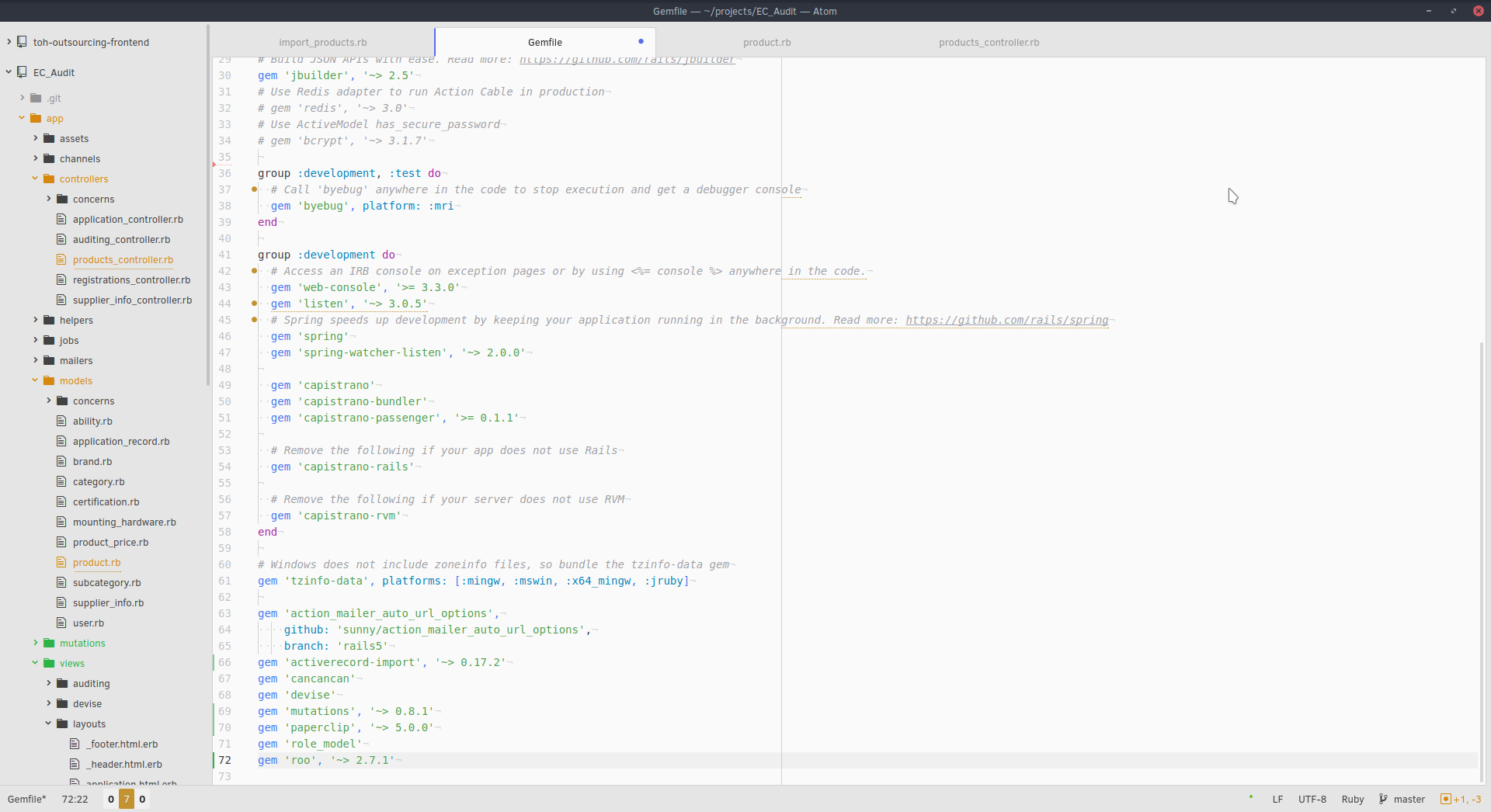This screenshot has width=1491, height=812.
Task: Click the products_controller.rb file icon in tree
Action: [x=61, y=259]
